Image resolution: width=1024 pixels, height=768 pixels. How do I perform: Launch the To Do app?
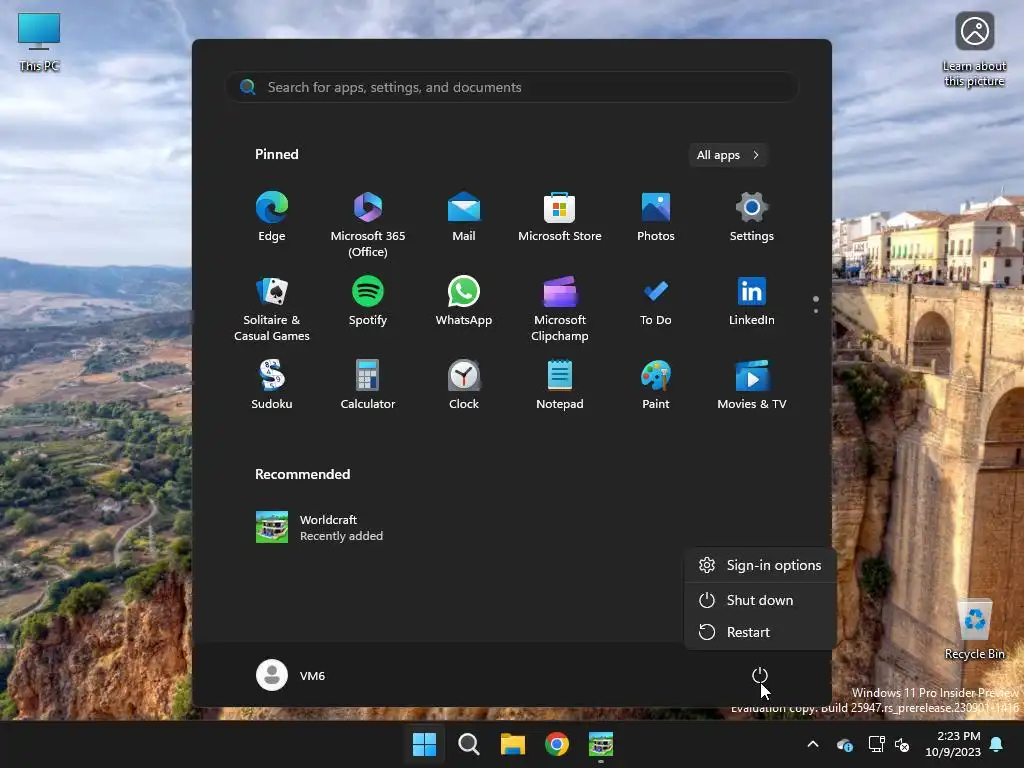click(656, 302)
